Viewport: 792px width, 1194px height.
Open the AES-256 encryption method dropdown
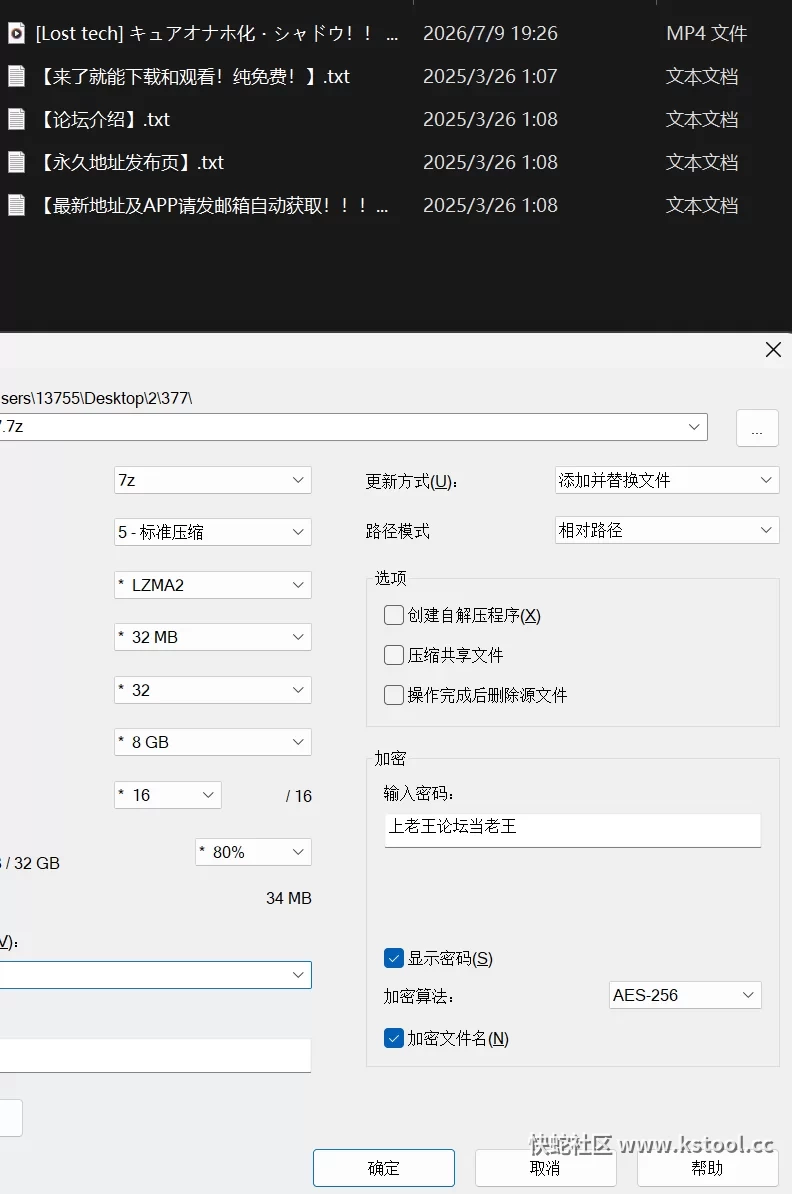(x=685, y=995)
